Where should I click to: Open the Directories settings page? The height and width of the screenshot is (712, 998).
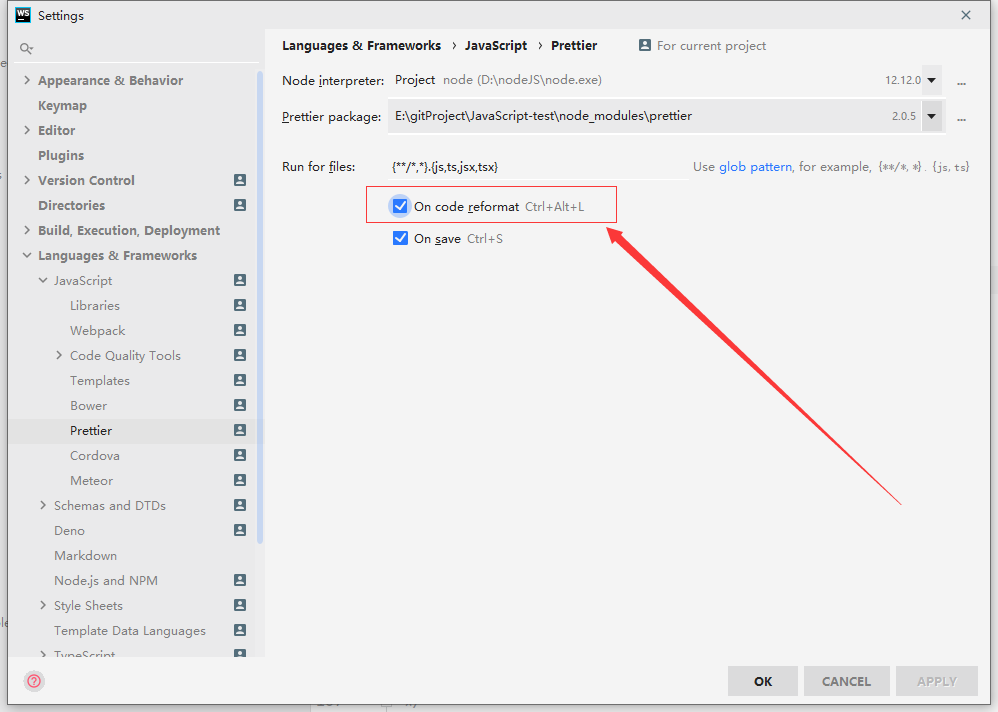coord(71,206)
